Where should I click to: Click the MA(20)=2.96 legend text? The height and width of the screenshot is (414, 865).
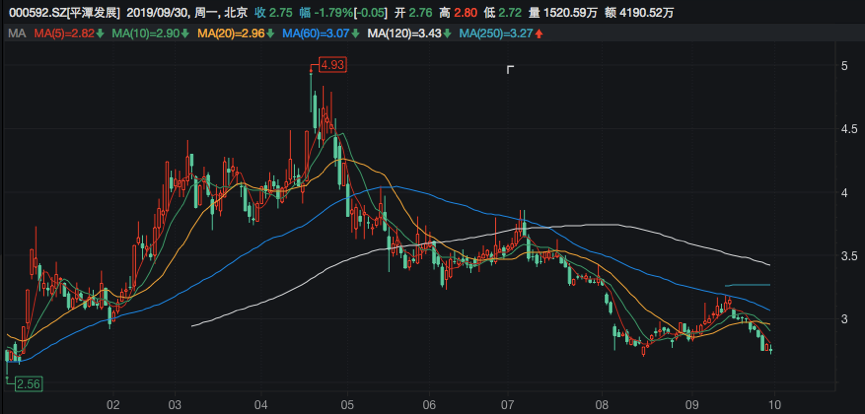pyautogui.click(x=230, y=35)
